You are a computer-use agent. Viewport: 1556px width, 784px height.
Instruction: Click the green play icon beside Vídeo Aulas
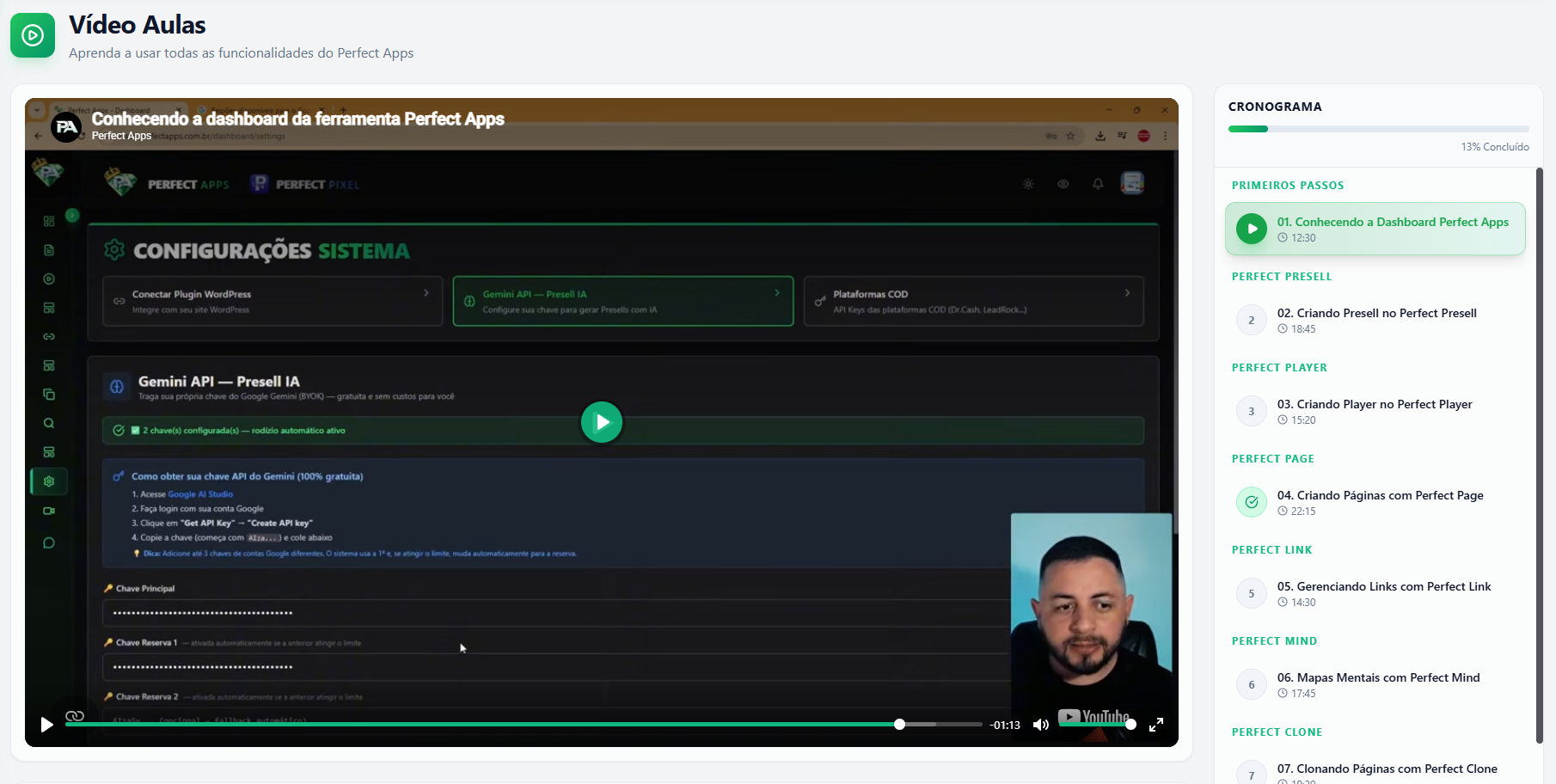pos(32,34)
